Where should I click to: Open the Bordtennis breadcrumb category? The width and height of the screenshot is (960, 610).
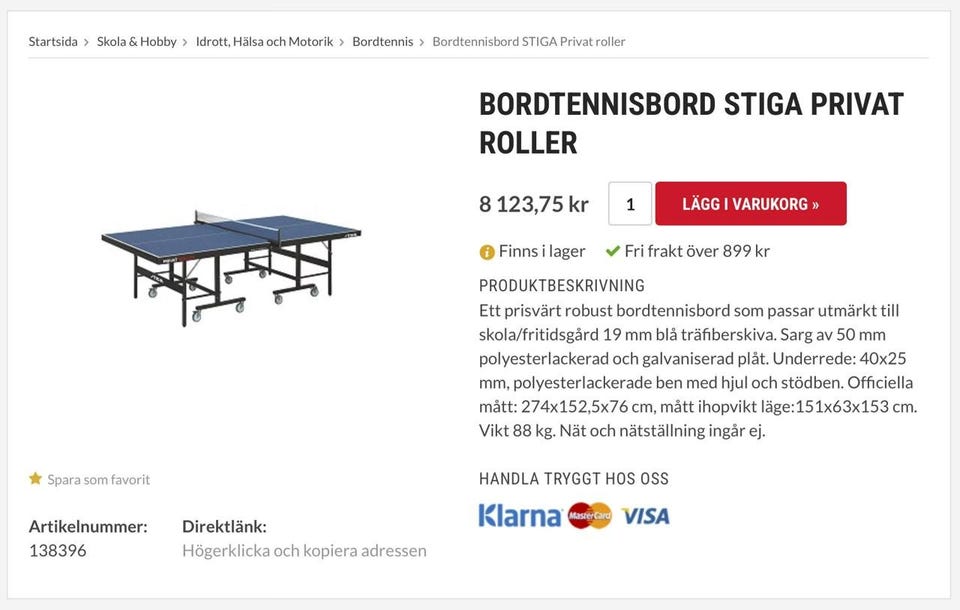(x=382, y=42)
